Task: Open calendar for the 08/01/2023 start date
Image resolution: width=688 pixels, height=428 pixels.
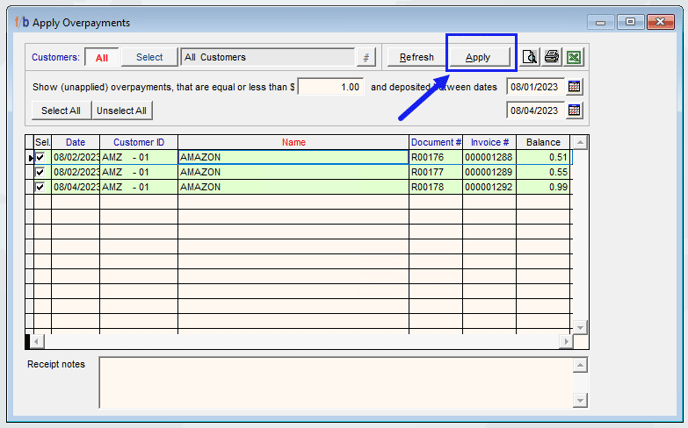Action: click(x=574, y=87)
